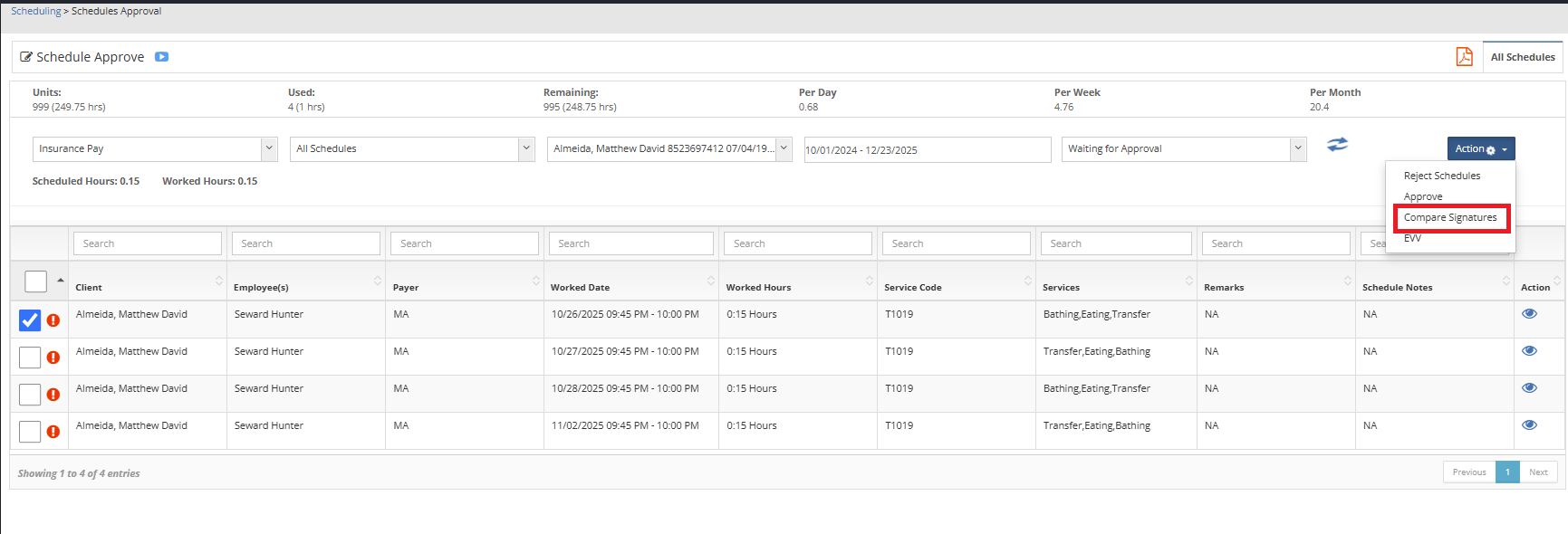
Task: Choose Reject Schedules menu option
Action: 1441,176
